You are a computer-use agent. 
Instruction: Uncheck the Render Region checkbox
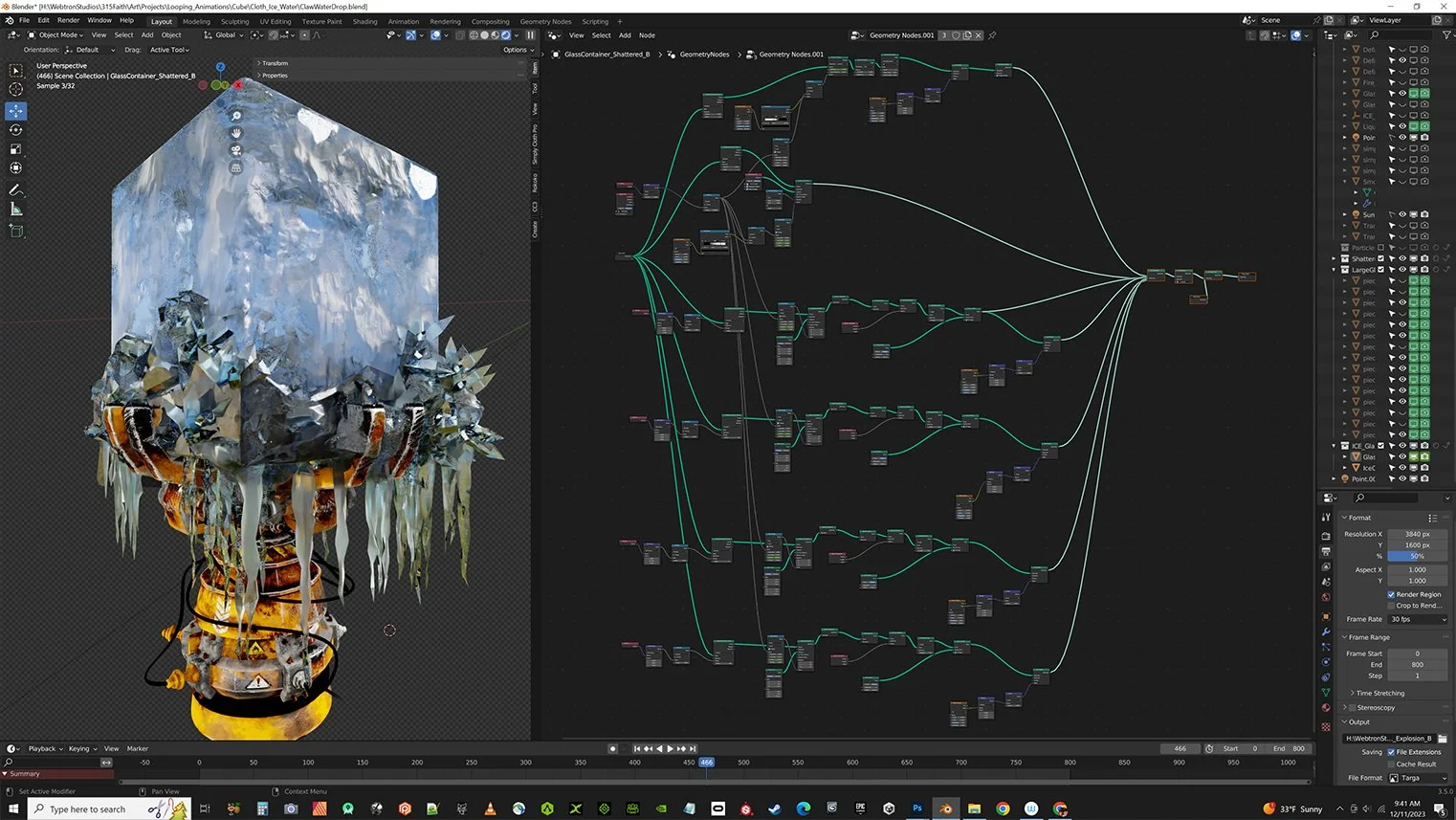coord(1391,594)
